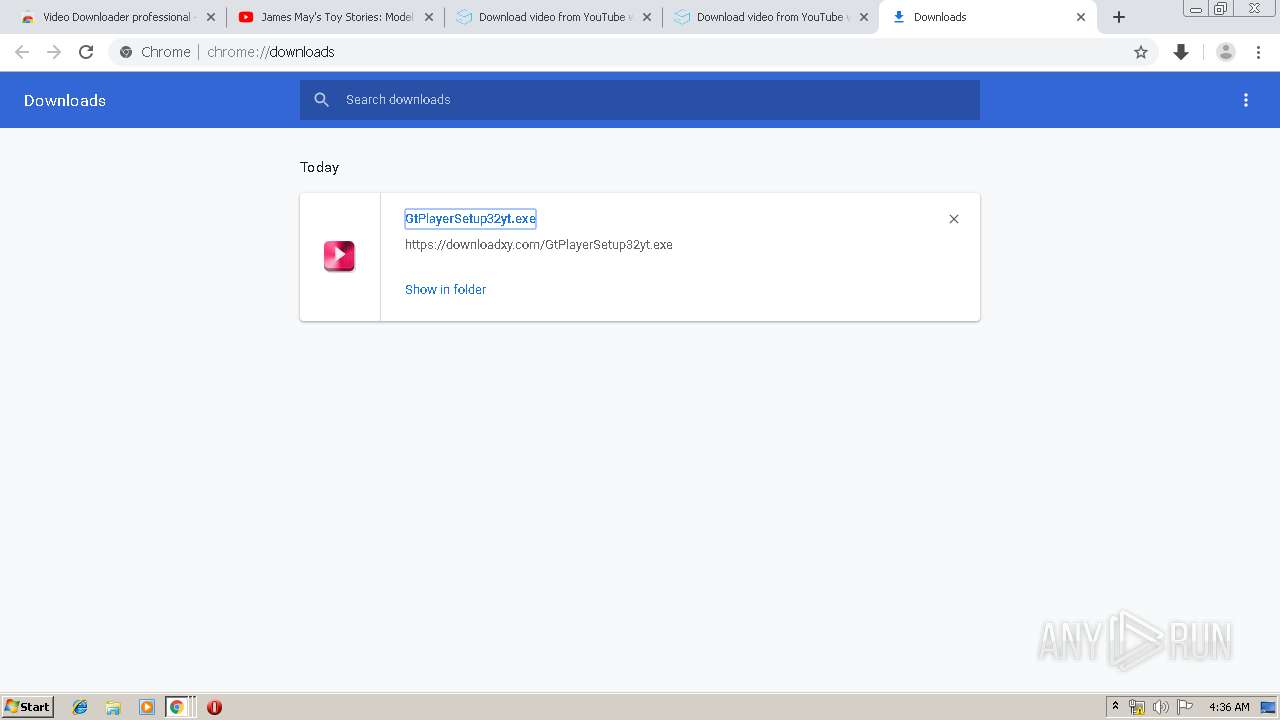Close the Downloads tab
The image size is (1280, 720).
[x=1081, y=17]
